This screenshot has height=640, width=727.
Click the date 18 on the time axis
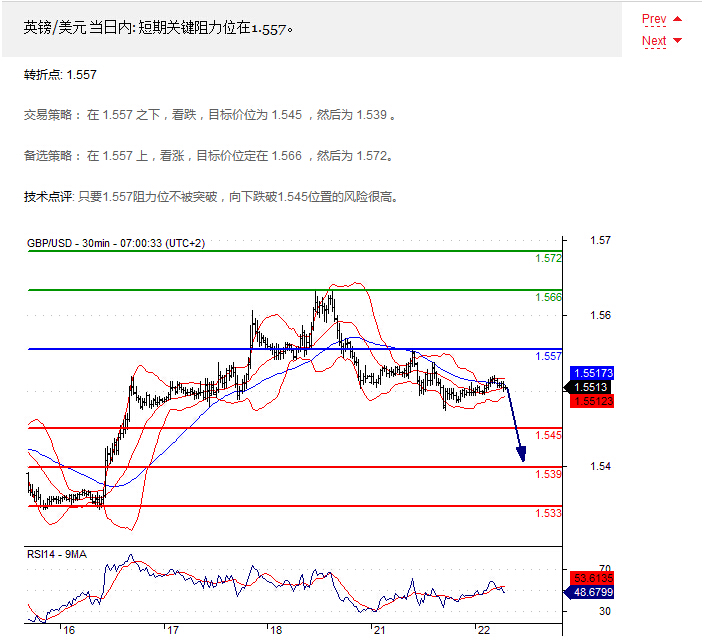coord(276,630)
